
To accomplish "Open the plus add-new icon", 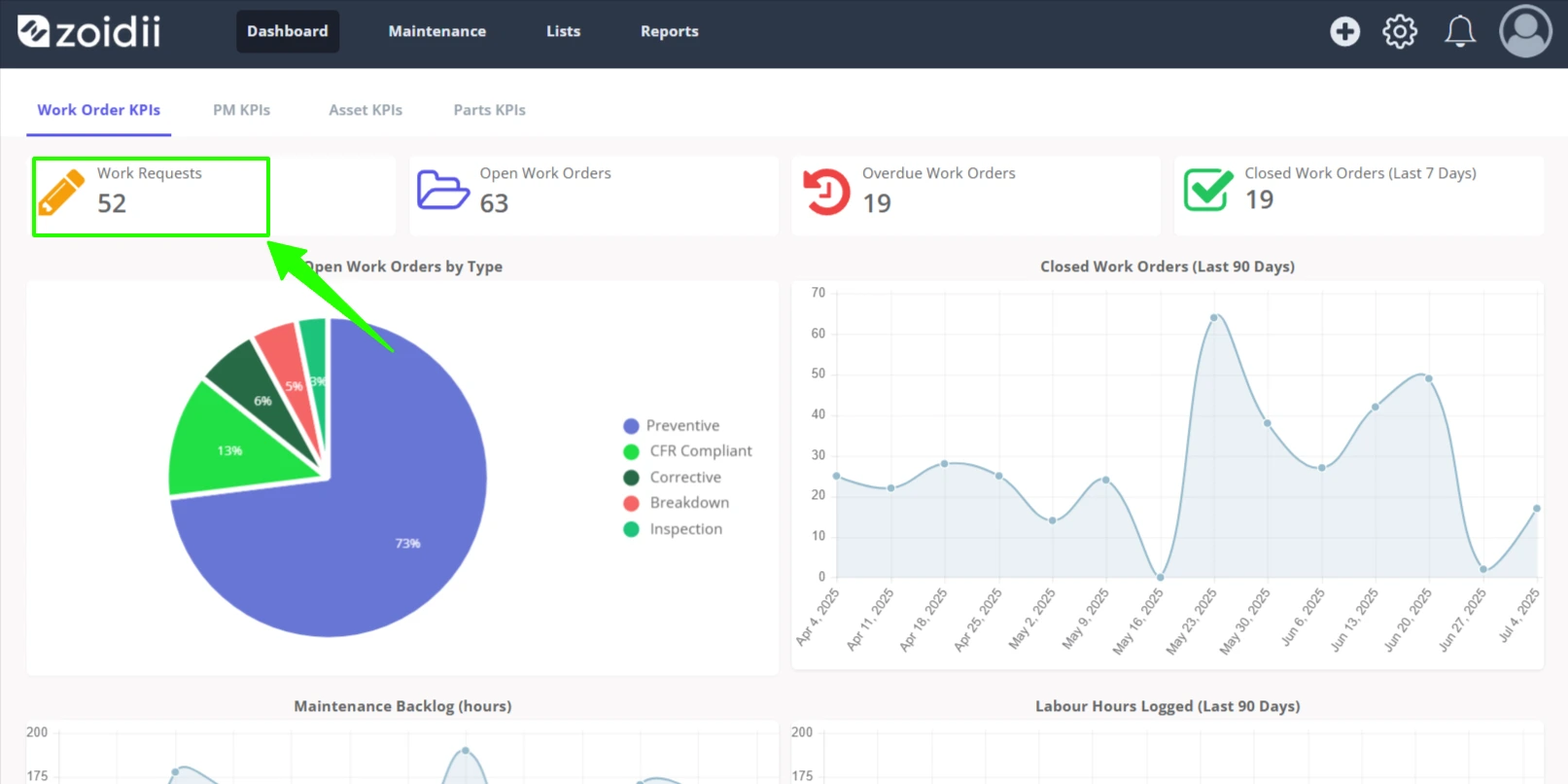I will click(1344, 32).
